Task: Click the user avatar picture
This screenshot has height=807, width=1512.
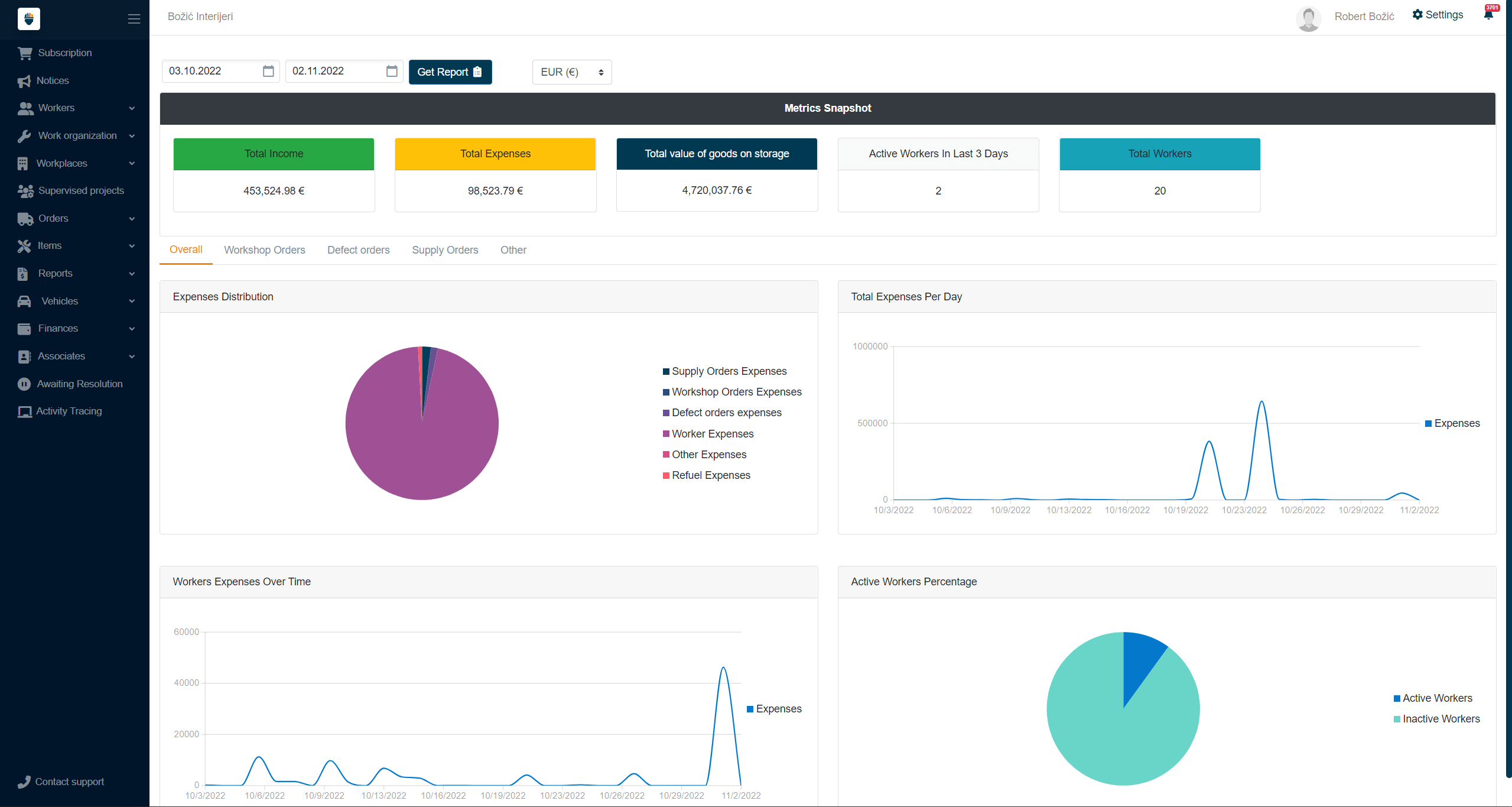Action: point(1308,18)
